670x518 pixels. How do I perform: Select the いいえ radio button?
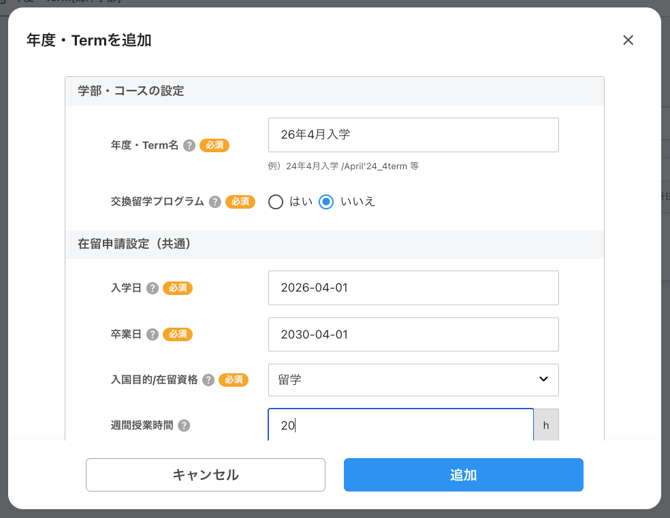[x=326, y=201]
